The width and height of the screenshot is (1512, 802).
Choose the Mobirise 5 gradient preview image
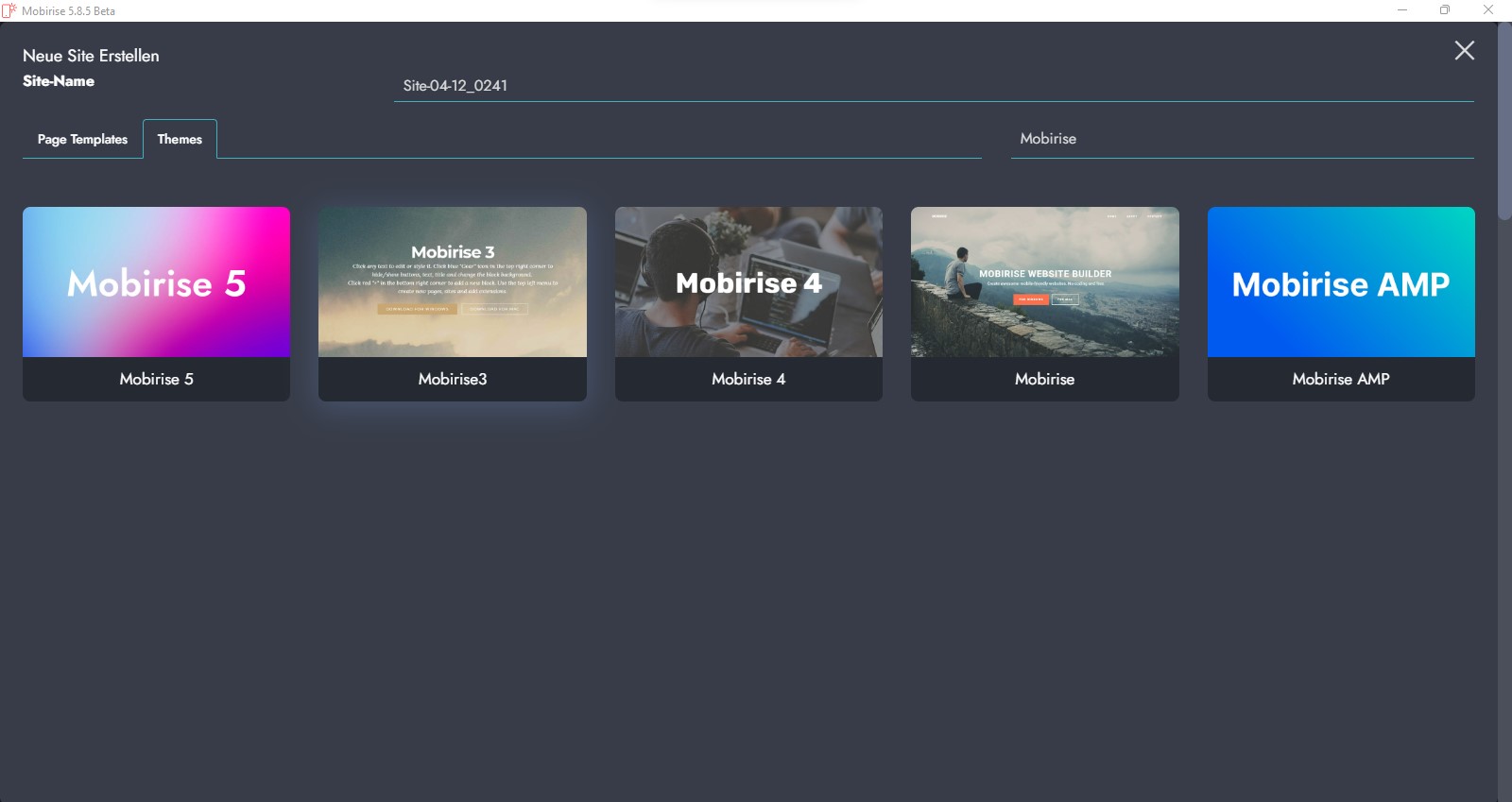[156, 282]
